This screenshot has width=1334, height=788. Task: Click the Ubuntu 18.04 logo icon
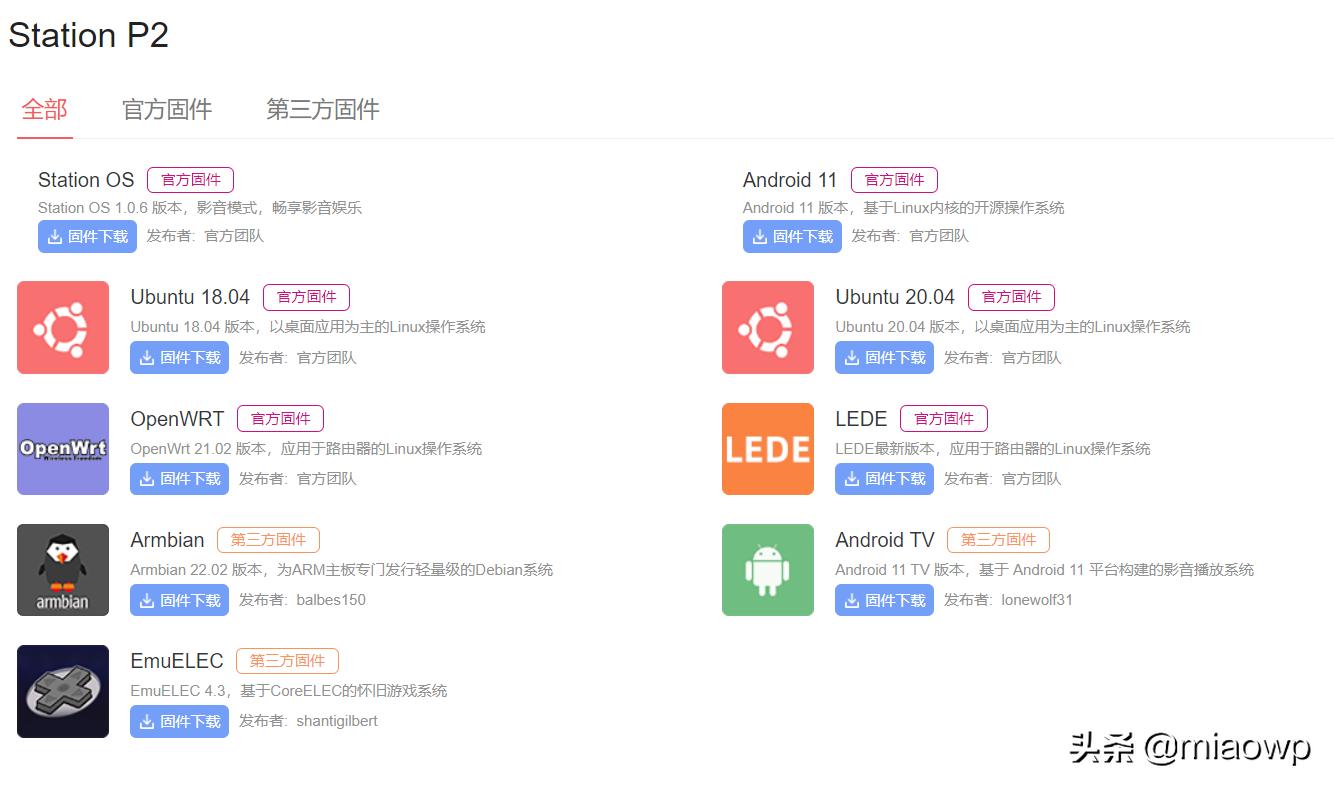62,327
